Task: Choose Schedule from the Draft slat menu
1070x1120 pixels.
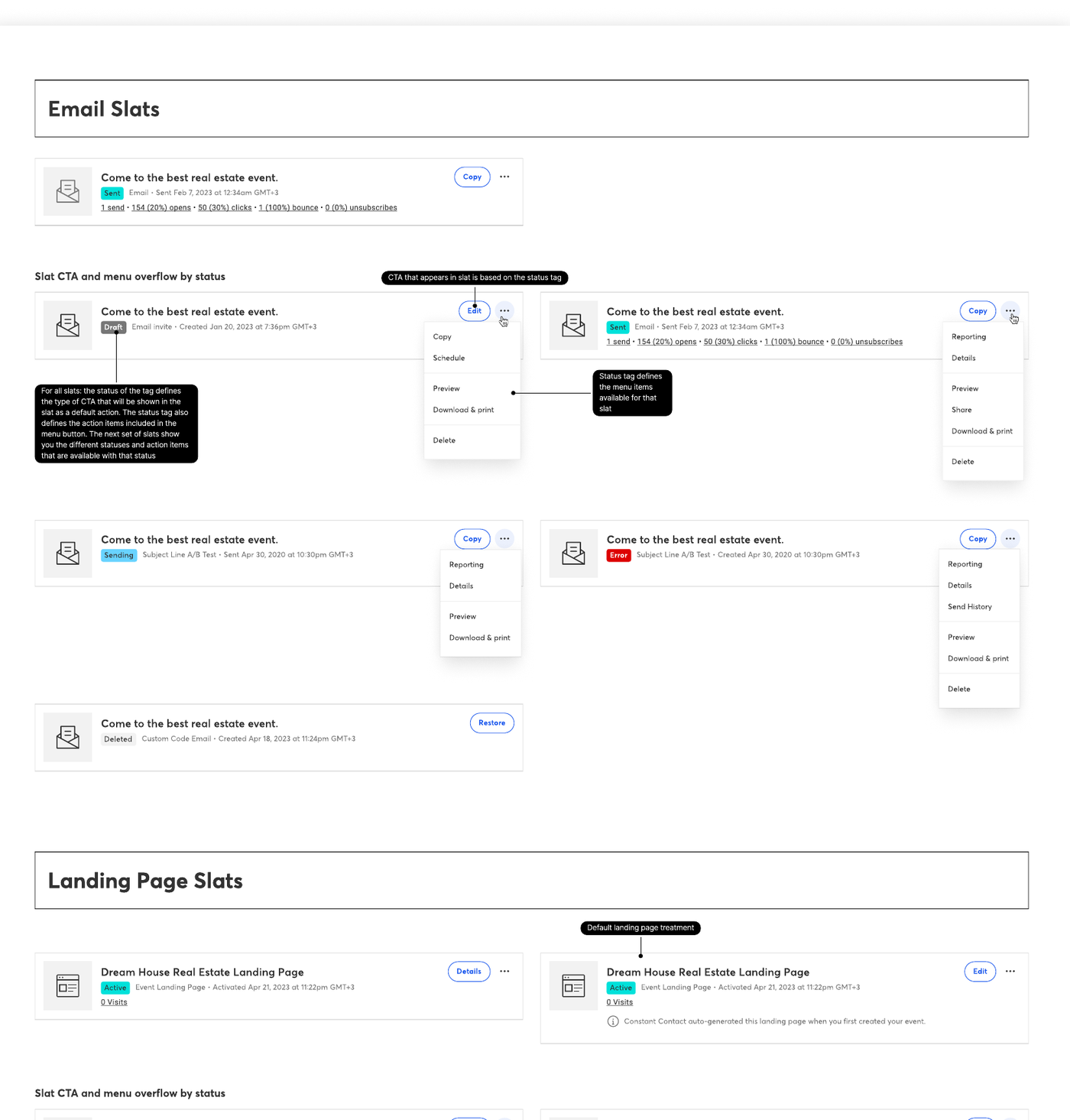Action: 449,358
